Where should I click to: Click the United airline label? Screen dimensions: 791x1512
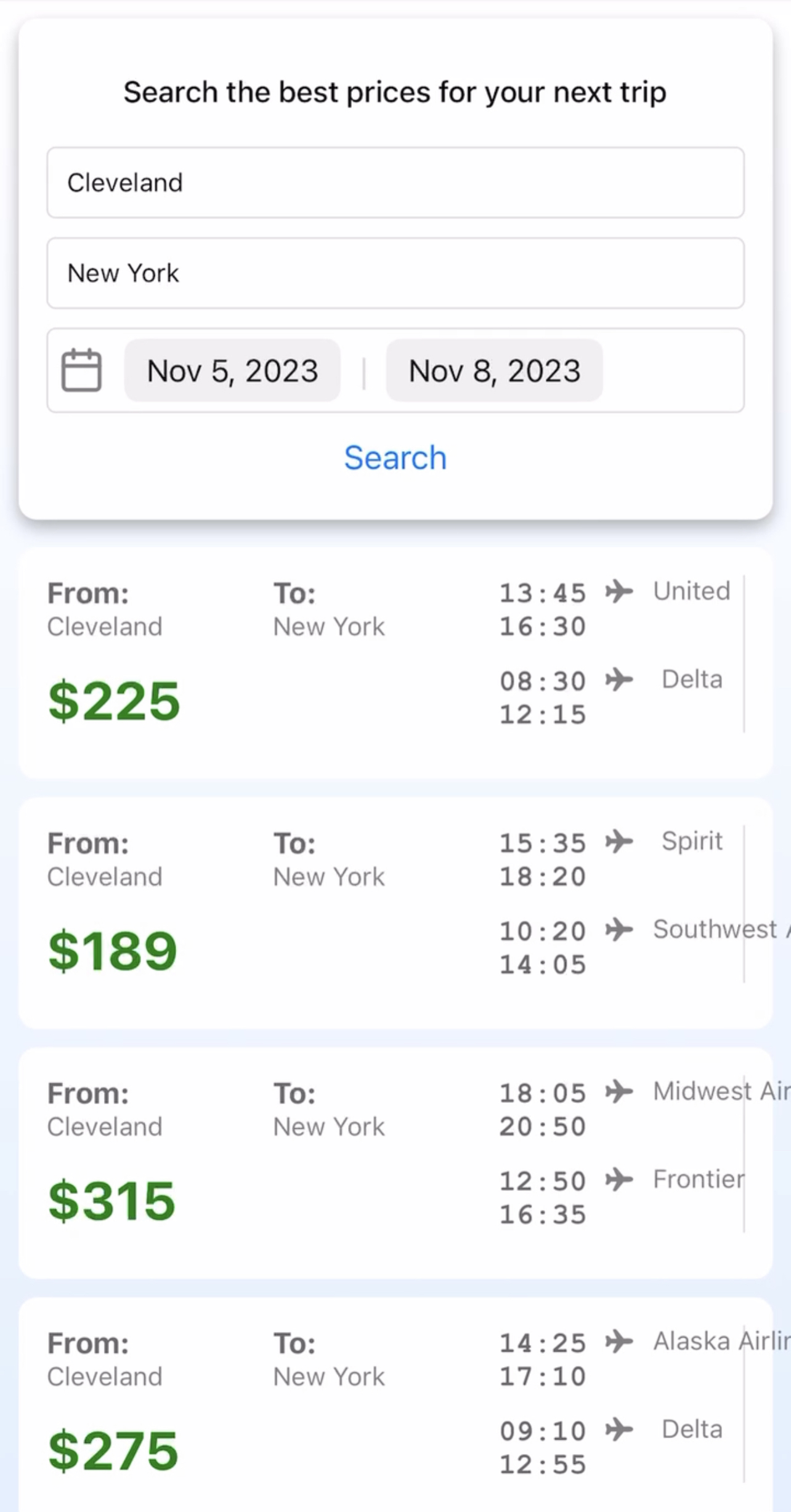coord(692,591)
